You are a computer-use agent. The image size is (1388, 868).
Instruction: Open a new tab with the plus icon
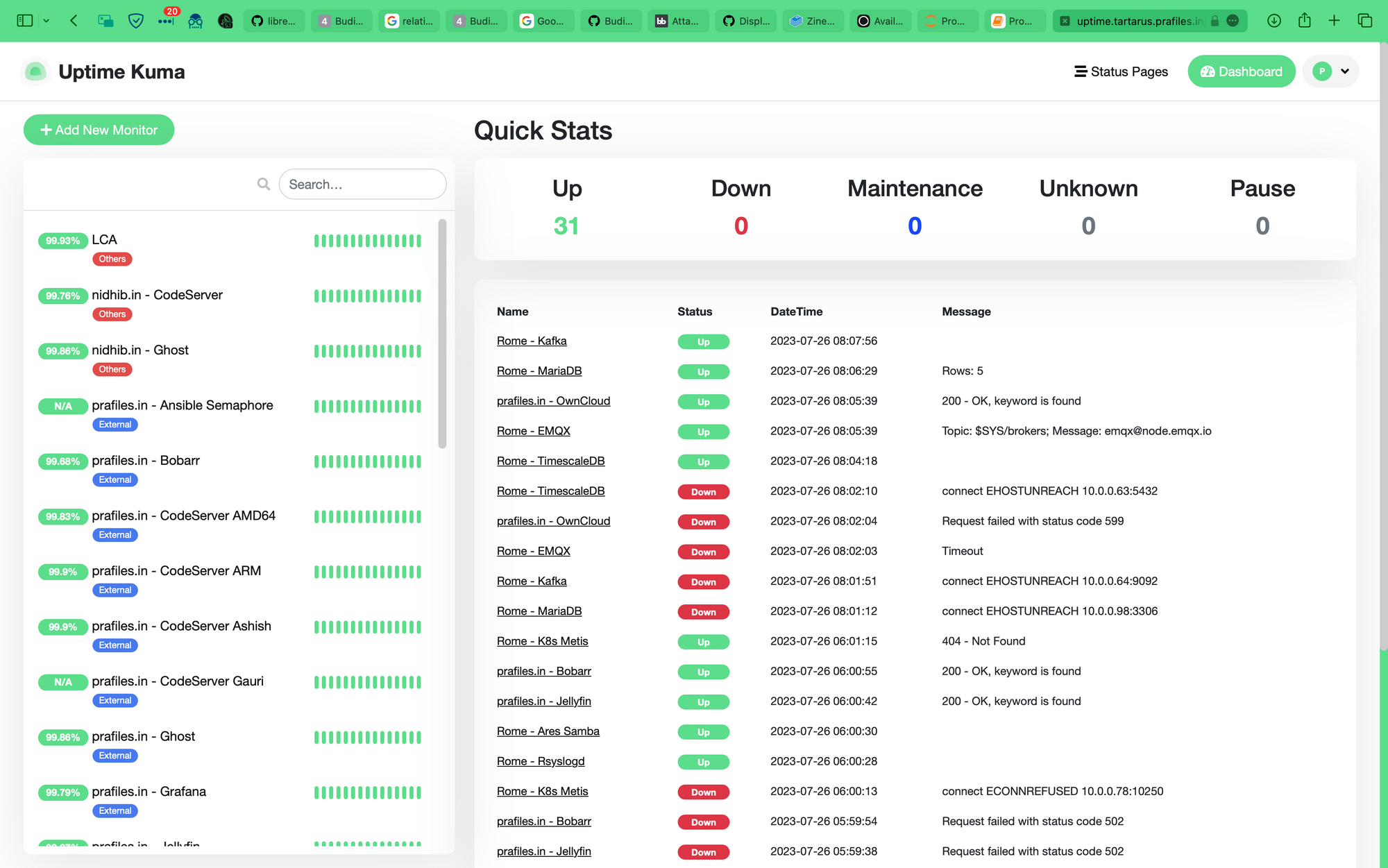pos(1334,21)
